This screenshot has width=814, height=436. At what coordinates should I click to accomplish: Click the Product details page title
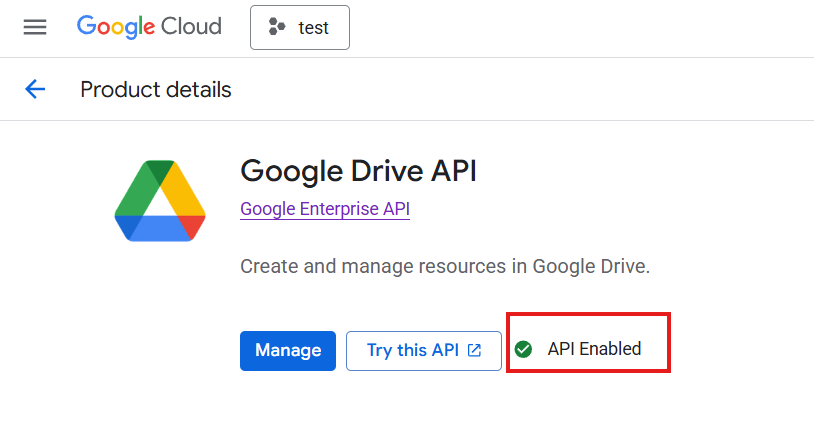155,89
